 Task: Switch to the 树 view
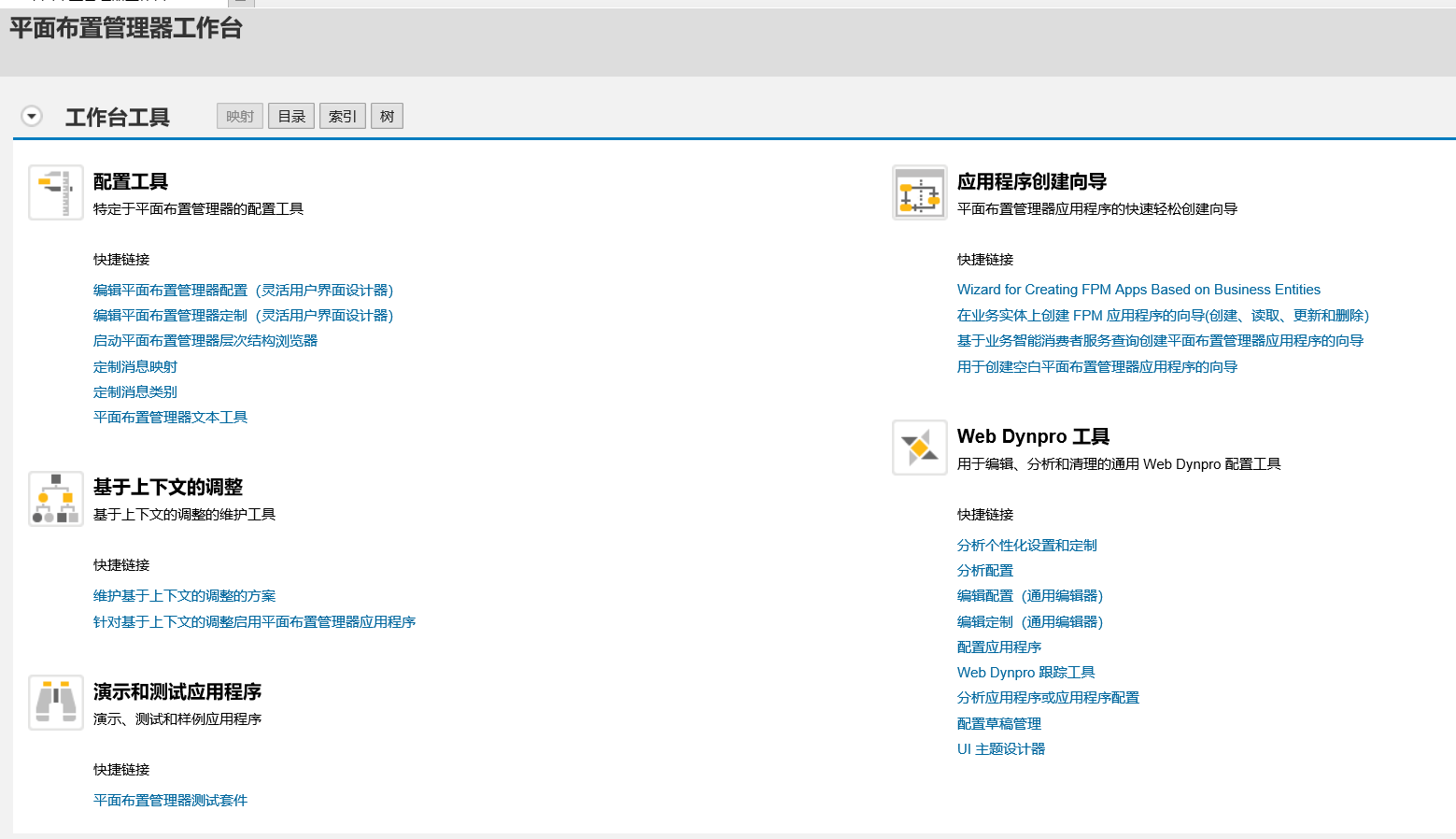387,115
